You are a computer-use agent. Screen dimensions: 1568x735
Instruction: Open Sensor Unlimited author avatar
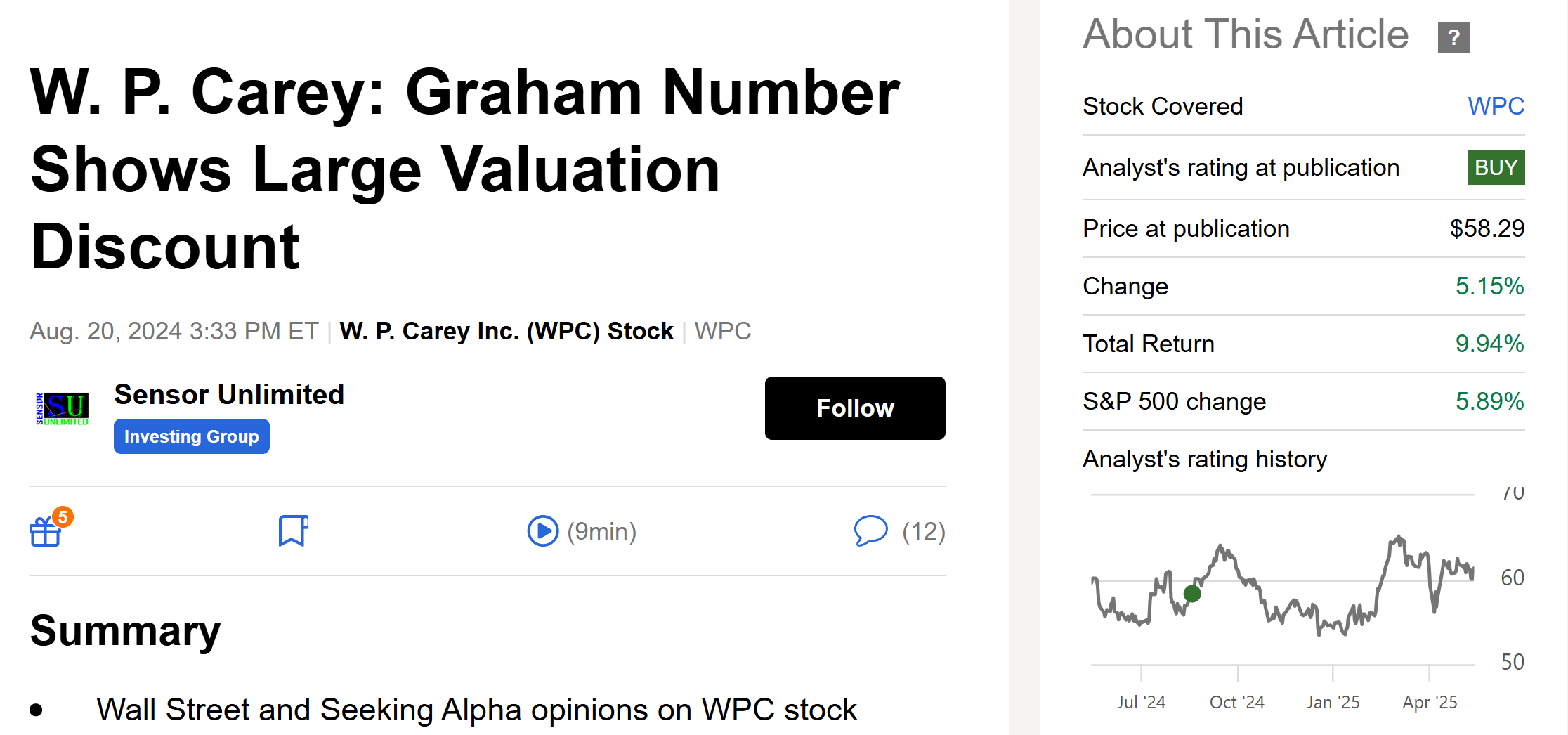click(63, 409)
